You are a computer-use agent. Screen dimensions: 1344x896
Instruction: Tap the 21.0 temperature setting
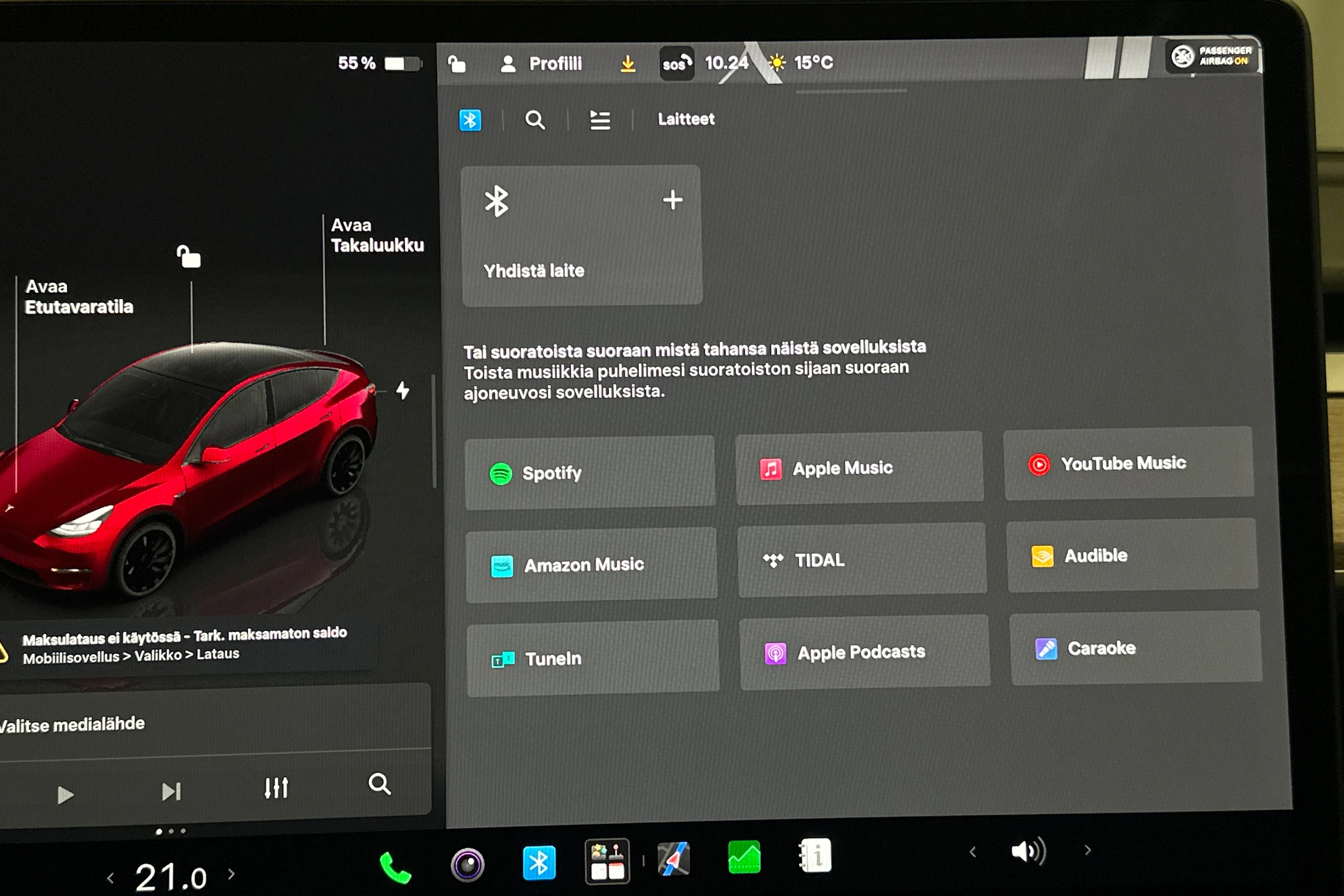point(171,877)
